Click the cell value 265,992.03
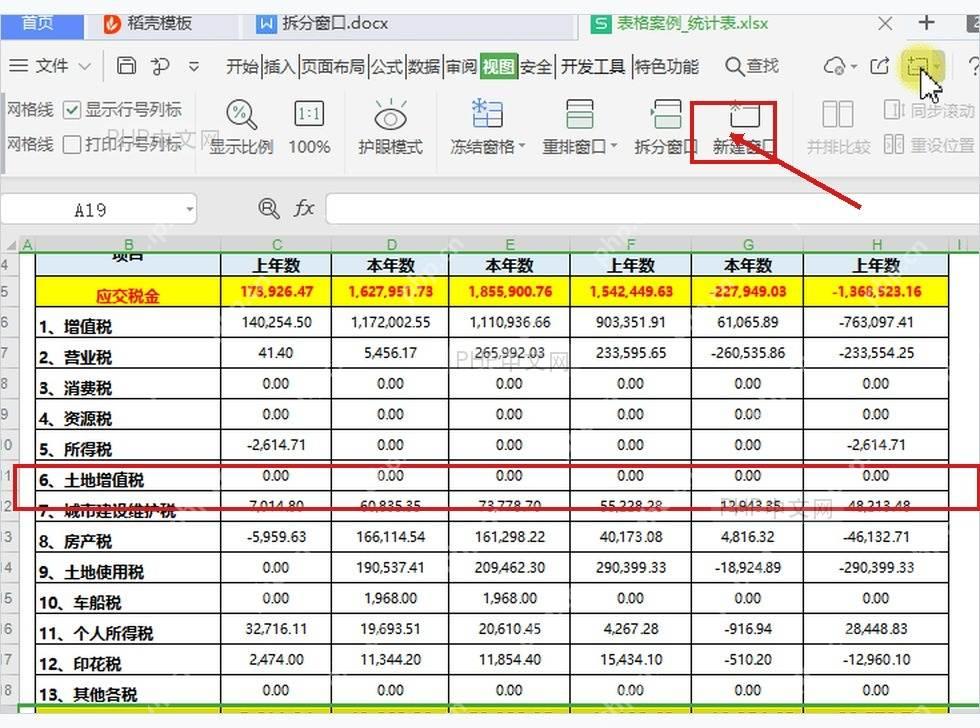Screen dimensions: 980x728 click(509, 353)
